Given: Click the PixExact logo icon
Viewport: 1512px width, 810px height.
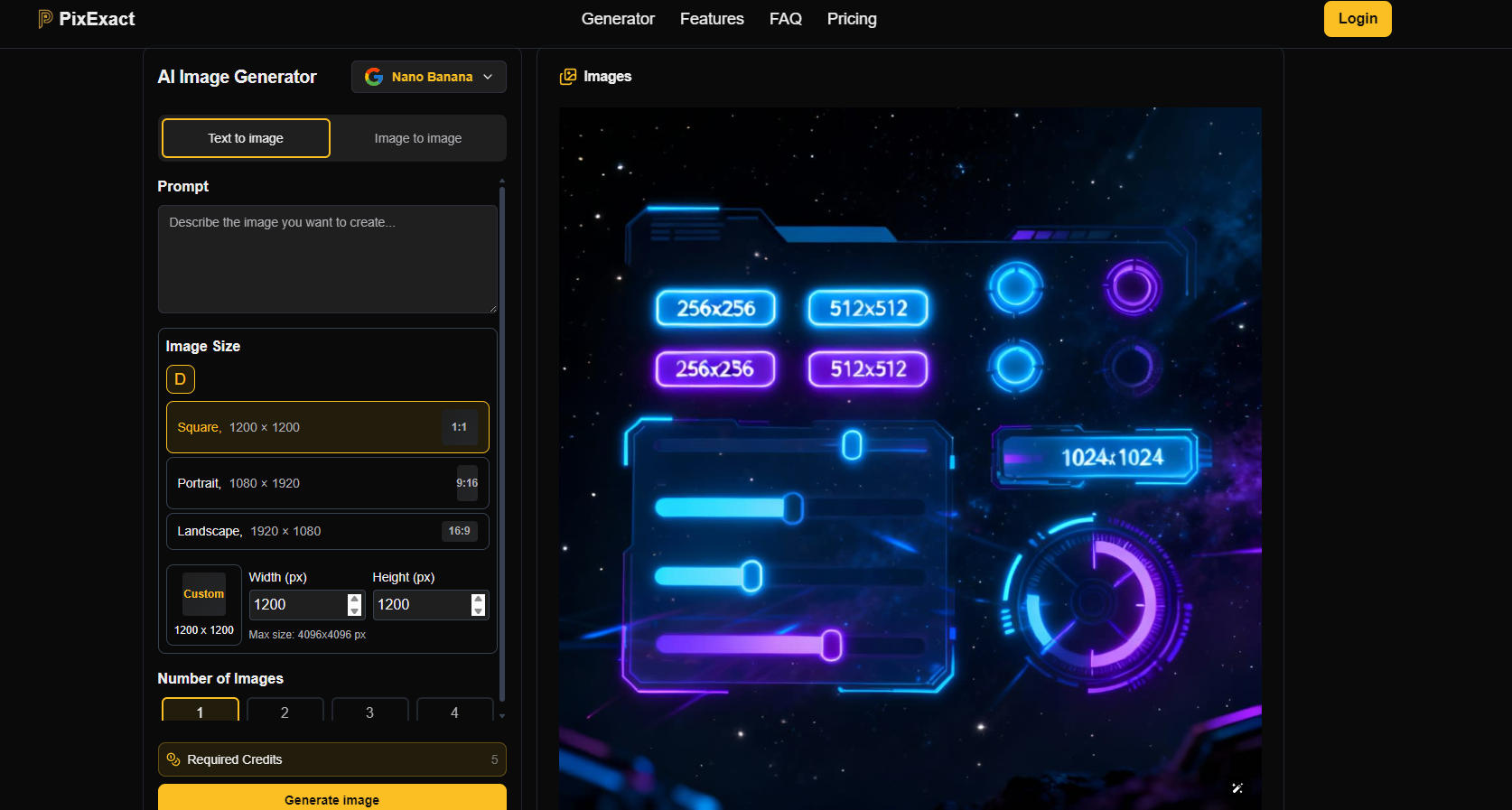Looking at the screenshot, I should pyautogui.click(x=45, y=19).
